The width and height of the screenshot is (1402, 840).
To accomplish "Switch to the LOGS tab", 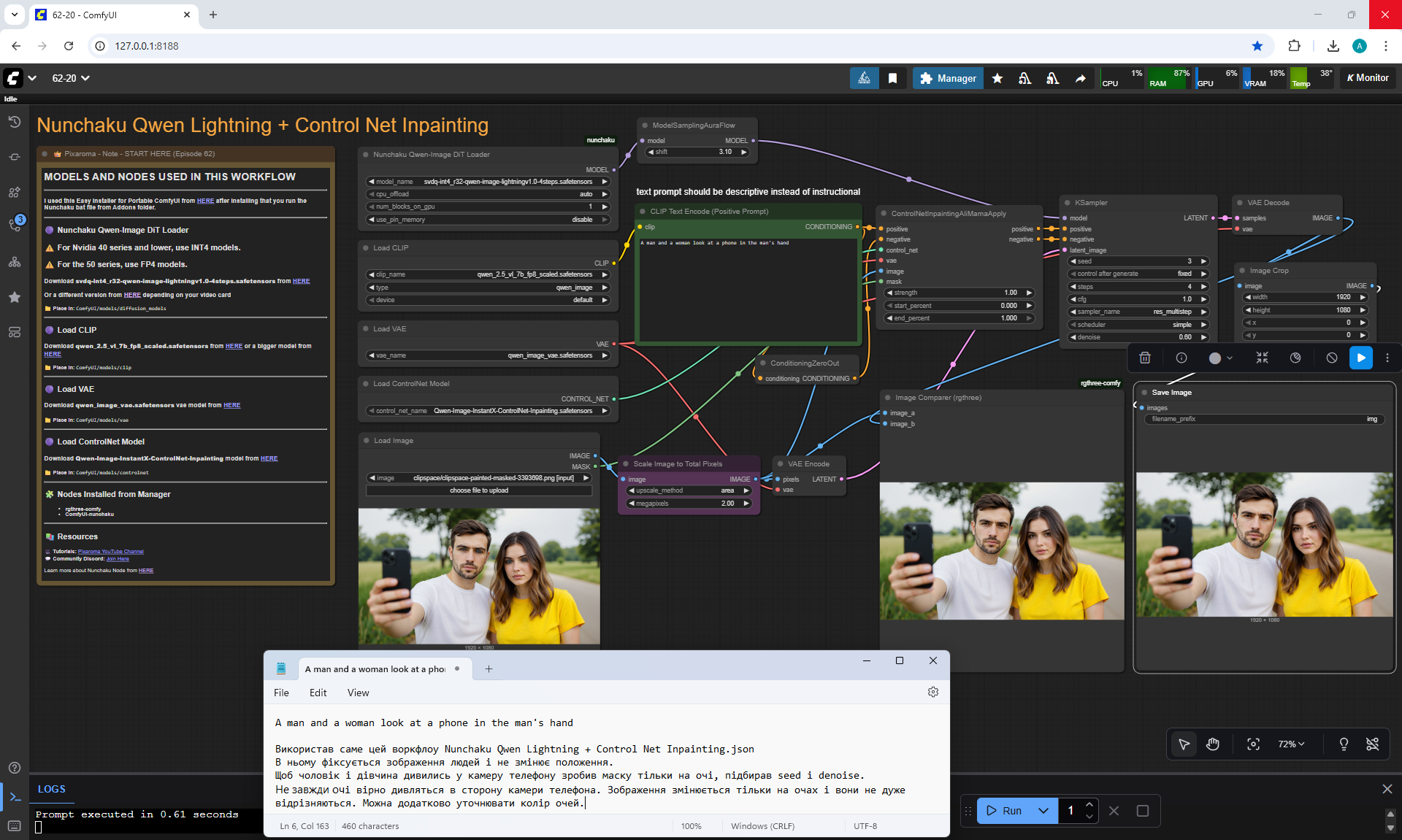I will click(x=51, y=789).
